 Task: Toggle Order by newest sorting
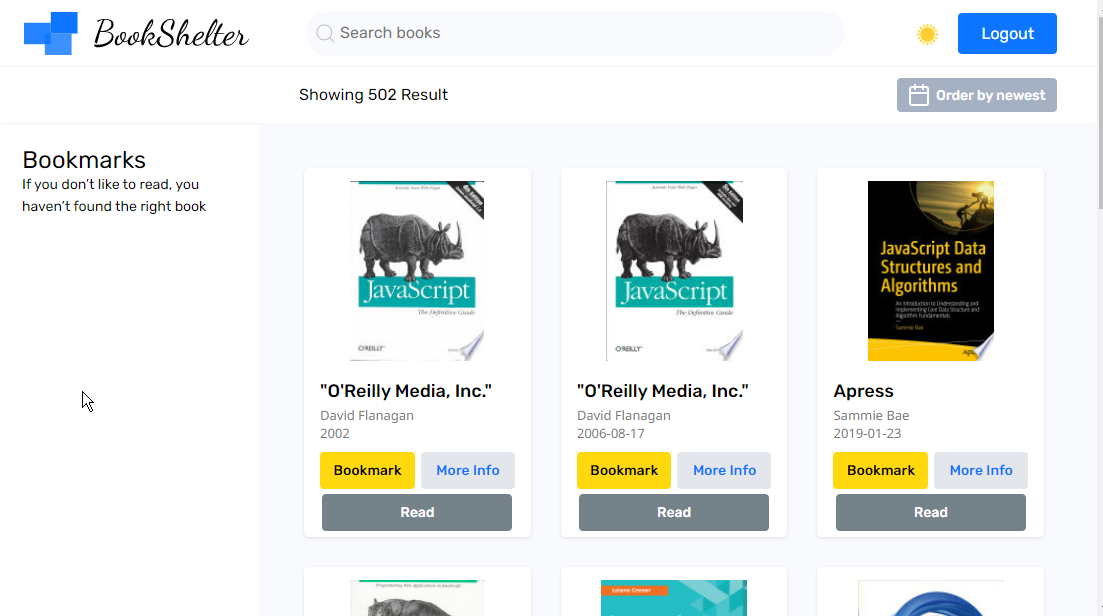(977, 95)
